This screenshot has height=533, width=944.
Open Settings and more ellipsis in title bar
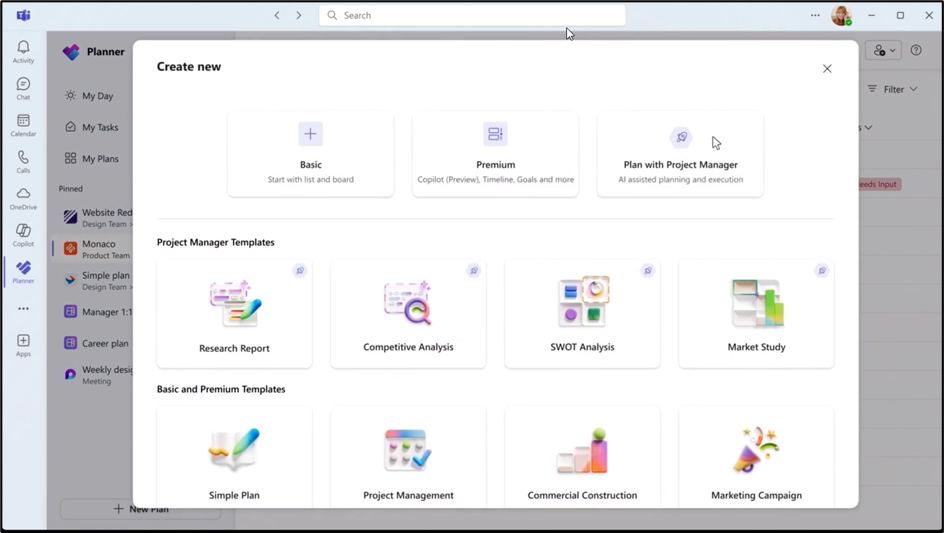pos(815,15)
